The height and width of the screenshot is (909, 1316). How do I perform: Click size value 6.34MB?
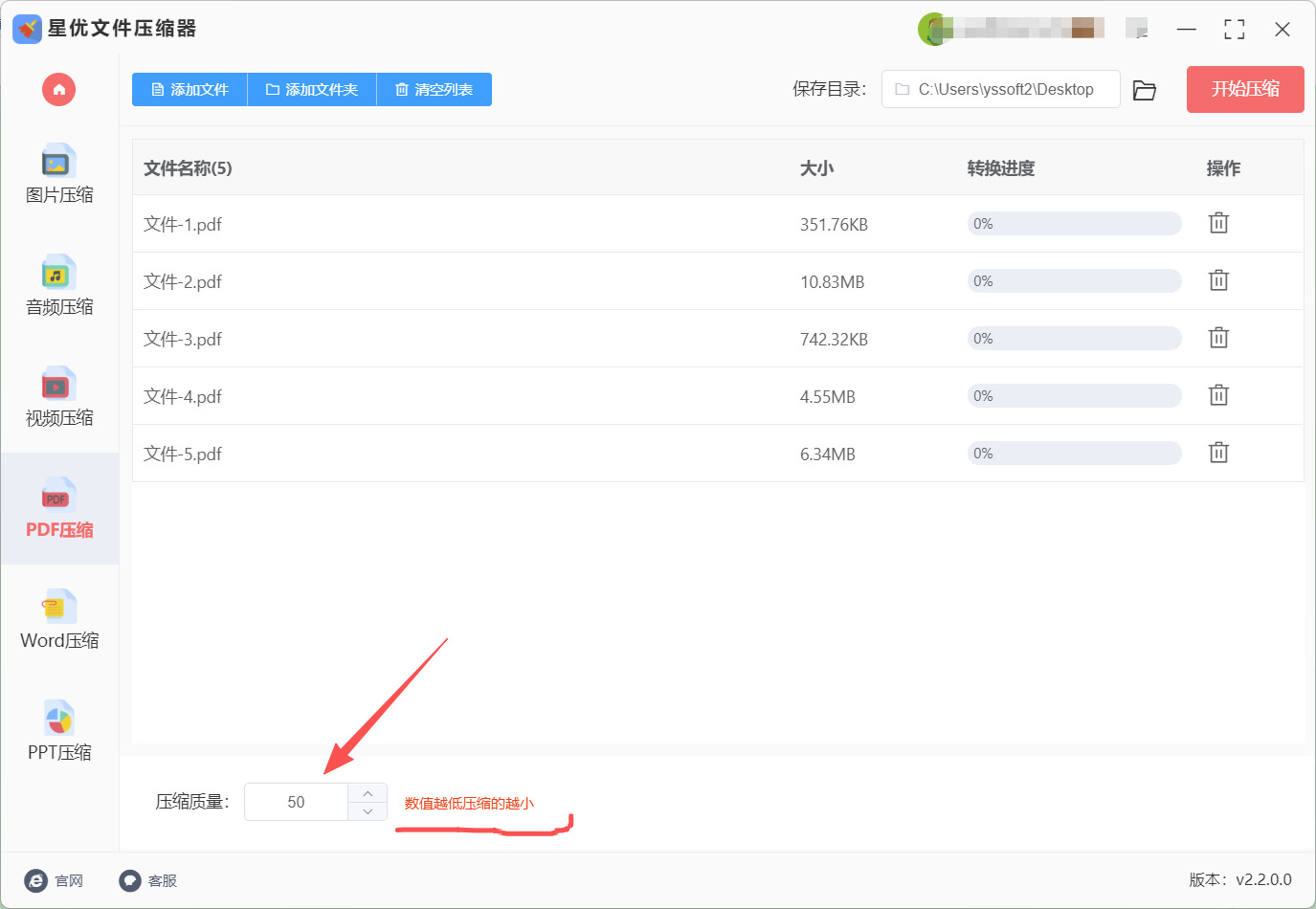pyautogui.click(x=828, y=454)
